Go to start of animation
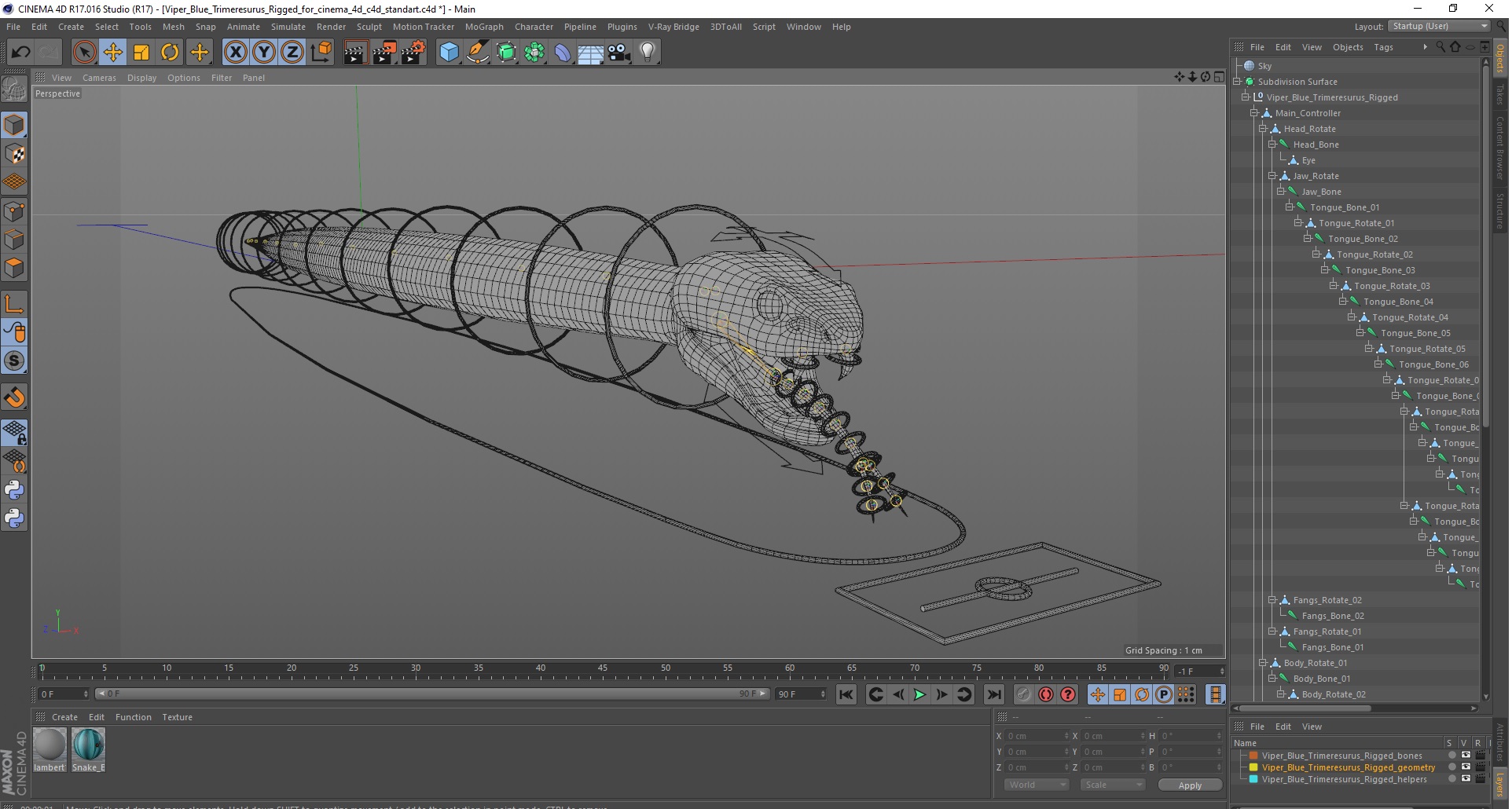The width and height of the screenshot is (1512, 809). (x=846, y=694)
